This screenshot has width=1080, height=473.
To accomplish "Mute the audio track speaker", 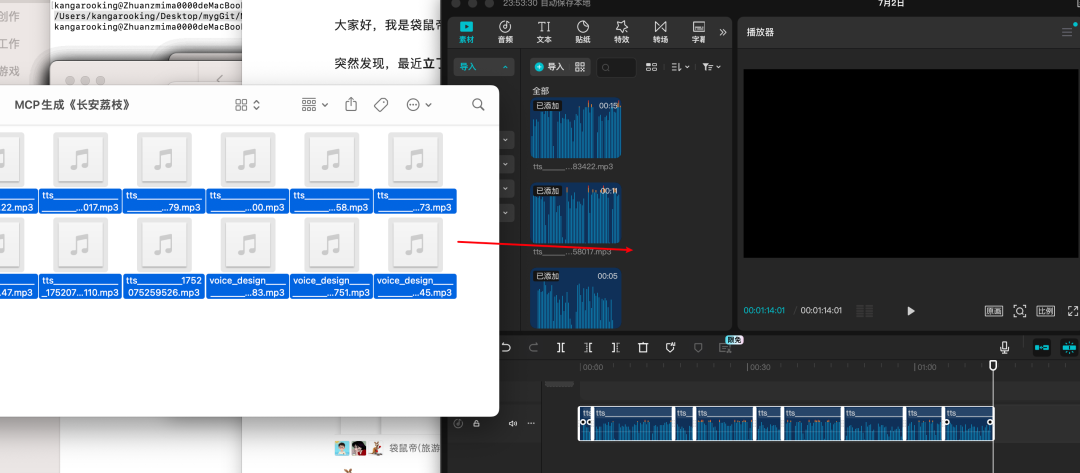I will (x=512, y=423).
